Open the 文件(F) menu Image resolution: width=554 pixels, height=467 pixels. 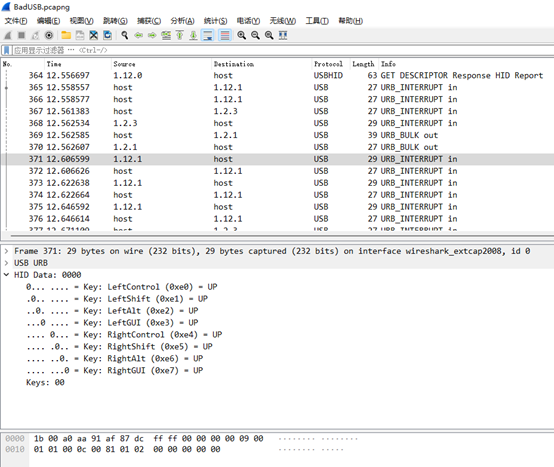(x=16, y=21)
